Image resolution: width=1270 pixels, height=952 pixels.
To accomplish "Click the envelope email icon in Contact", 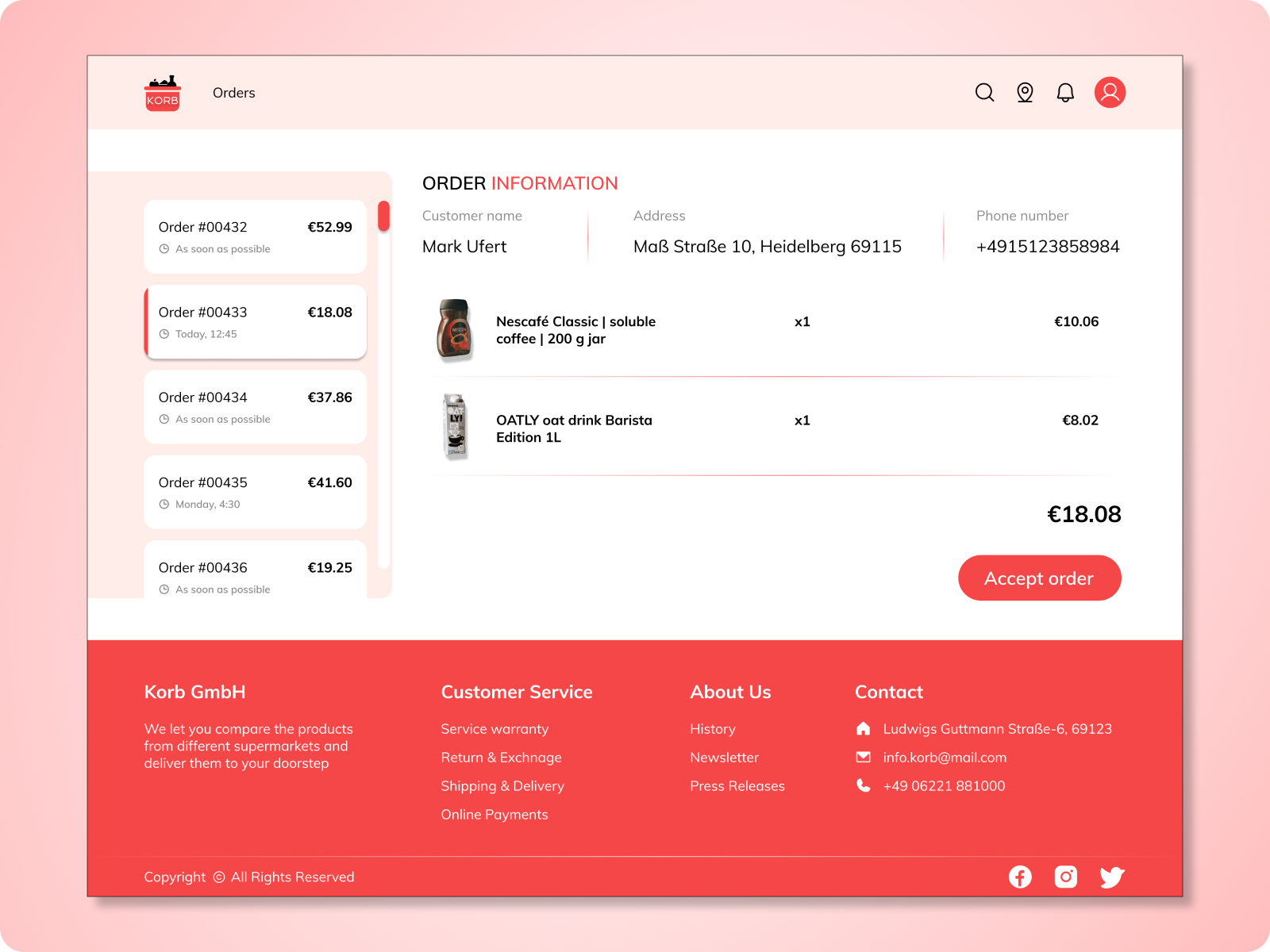I will pyautogui.click(x=864, y=757).
